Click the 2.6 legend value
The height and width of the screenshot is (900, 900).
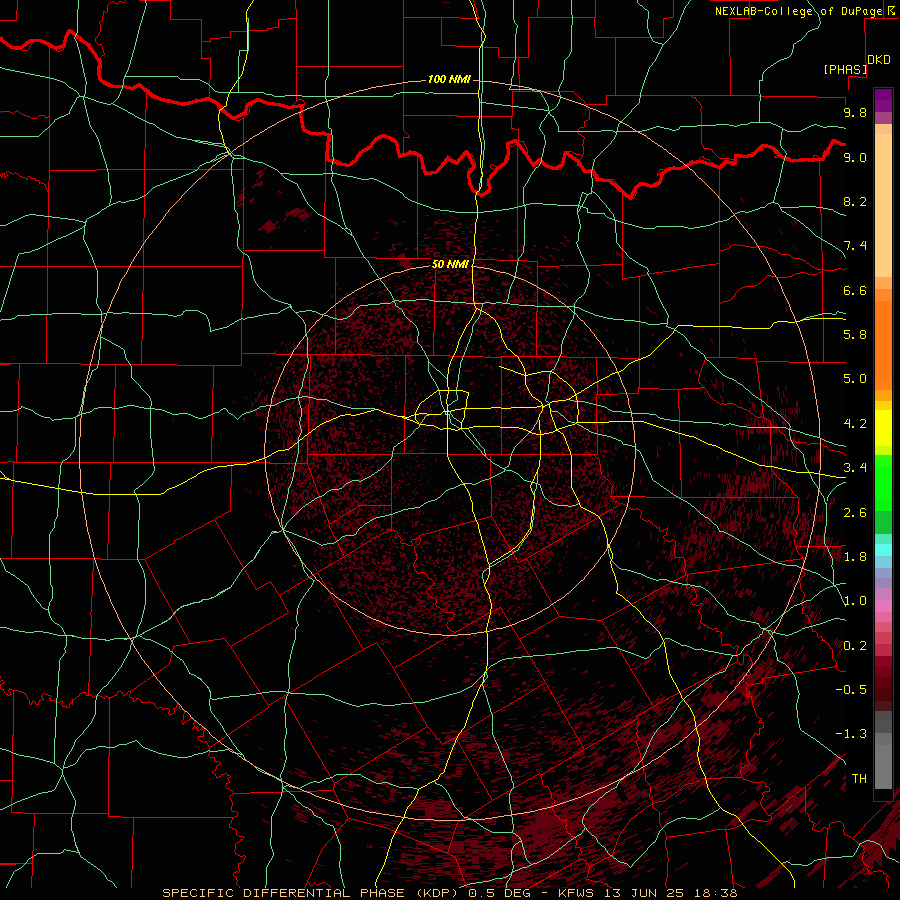point(855,513)
